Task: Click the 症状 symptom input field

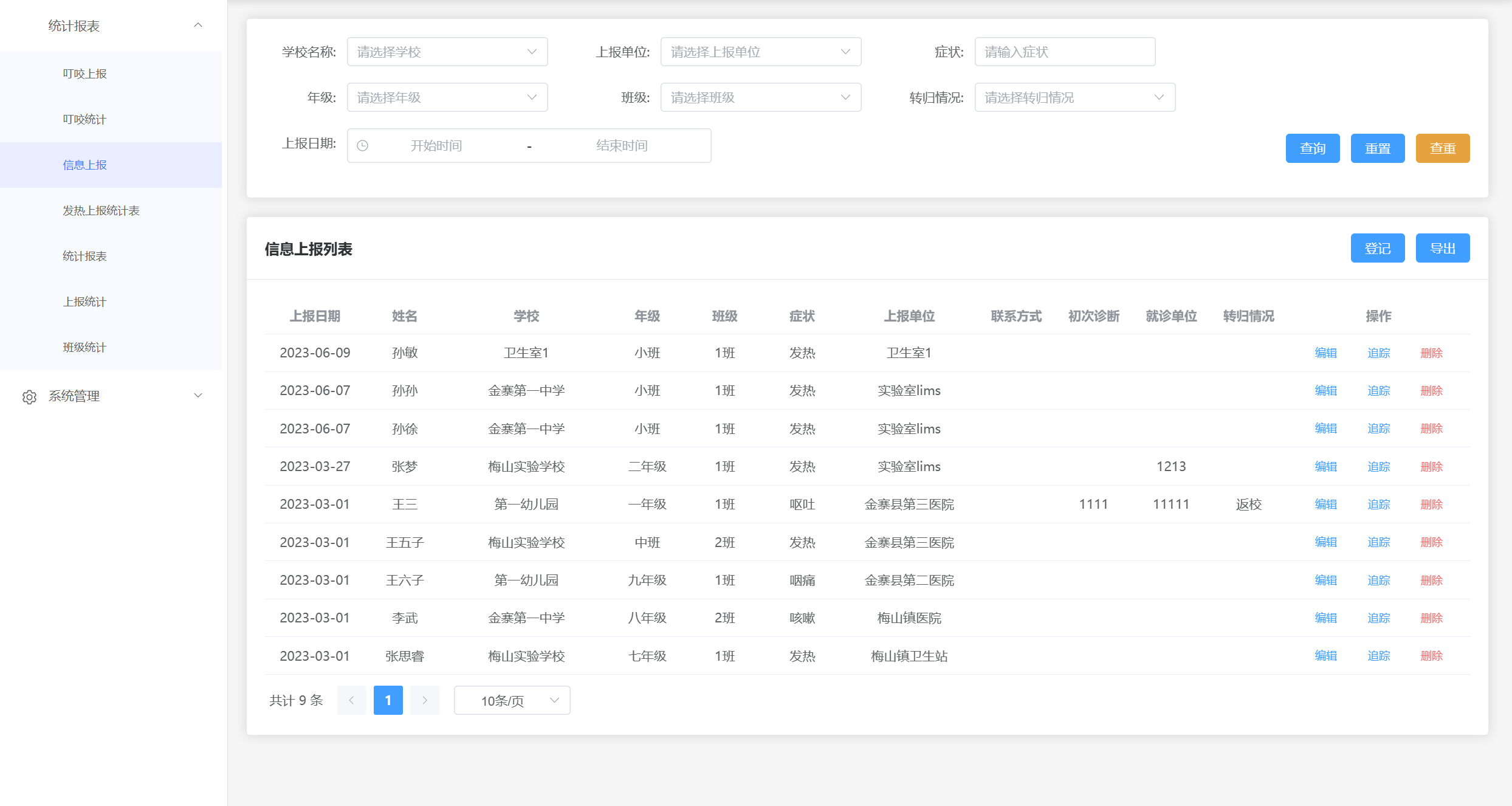Action: click(x=1065, y=52)
